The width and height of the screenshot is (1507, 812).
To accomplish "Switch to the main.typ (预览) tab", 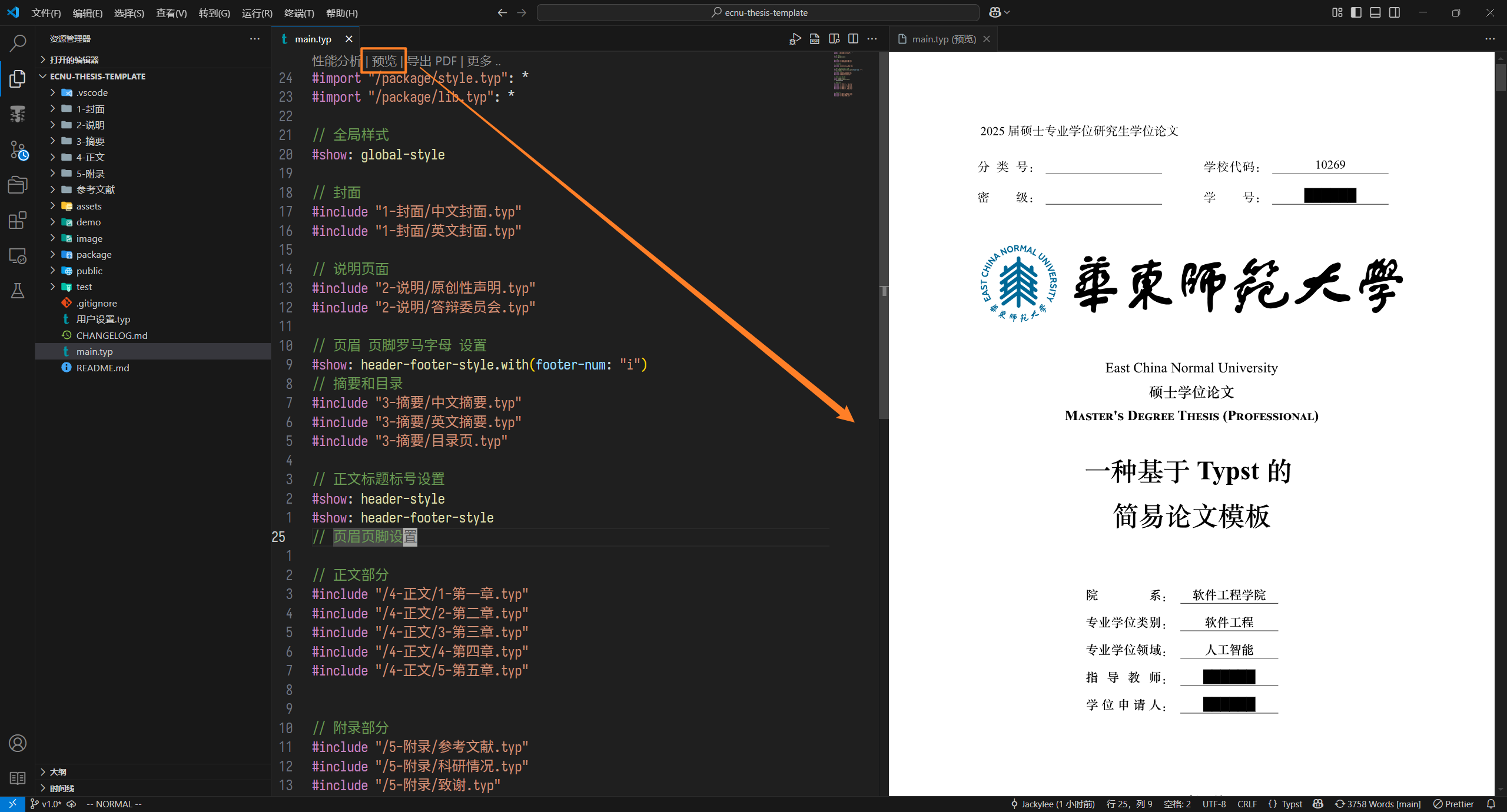I will point(944,39).
